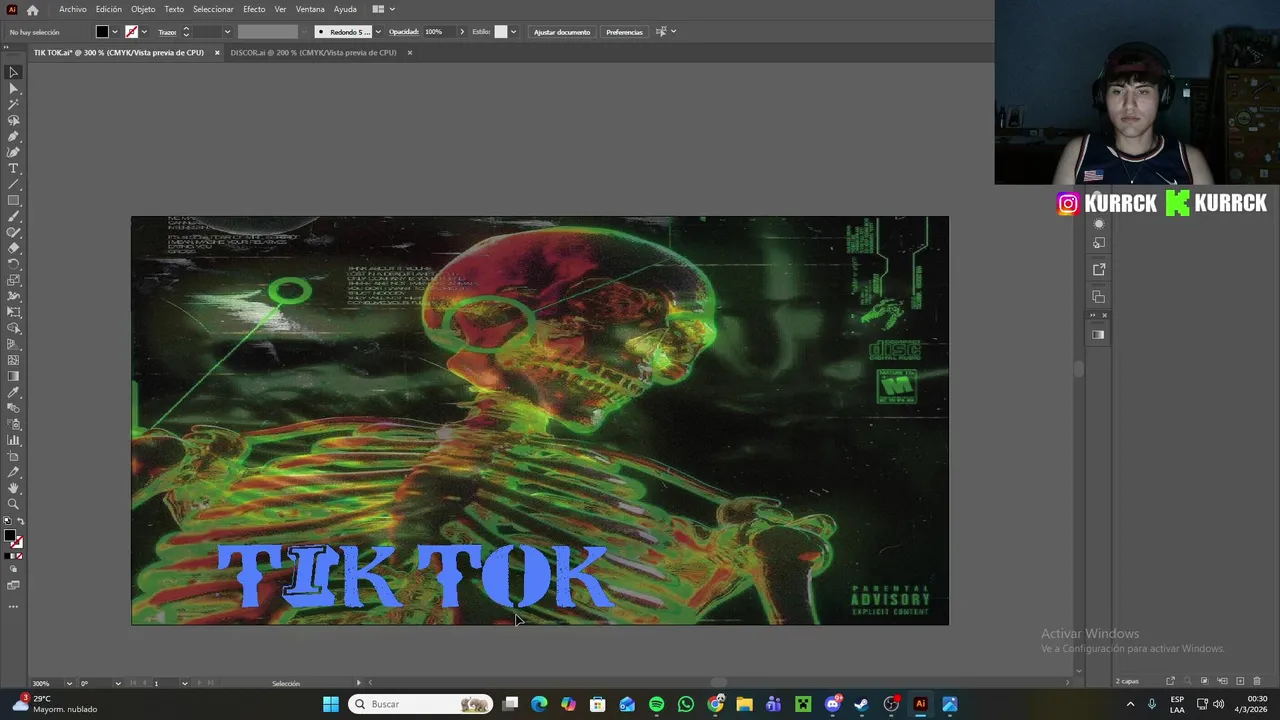Image resolution: width=1280 pixels, height=720 pixels.
Task: Open the Gradient panel icon in dock
Action: tap(1098, 335)
